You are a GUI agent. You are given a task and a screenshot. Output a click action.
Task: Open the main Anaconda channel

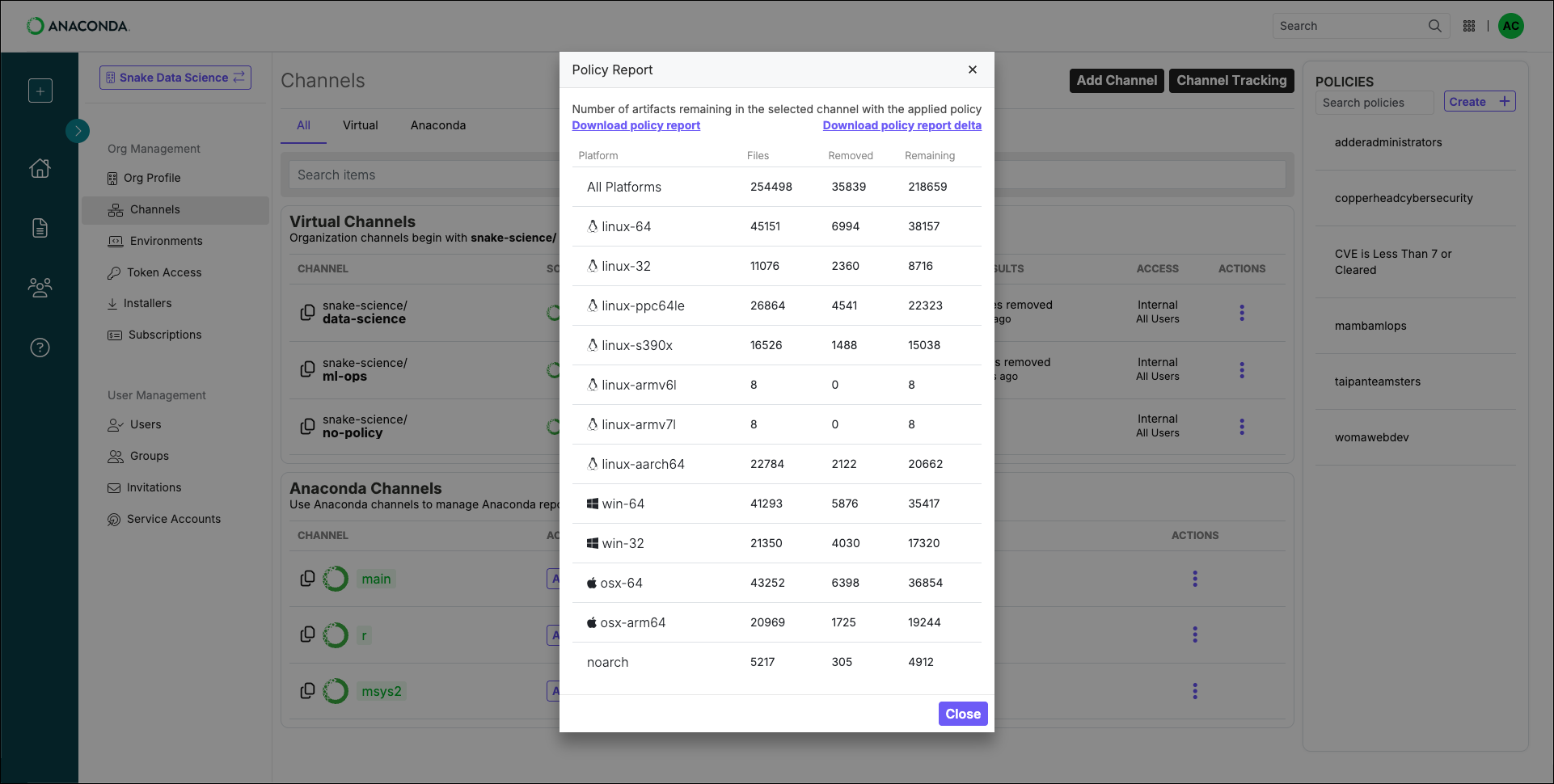(376, 579)
